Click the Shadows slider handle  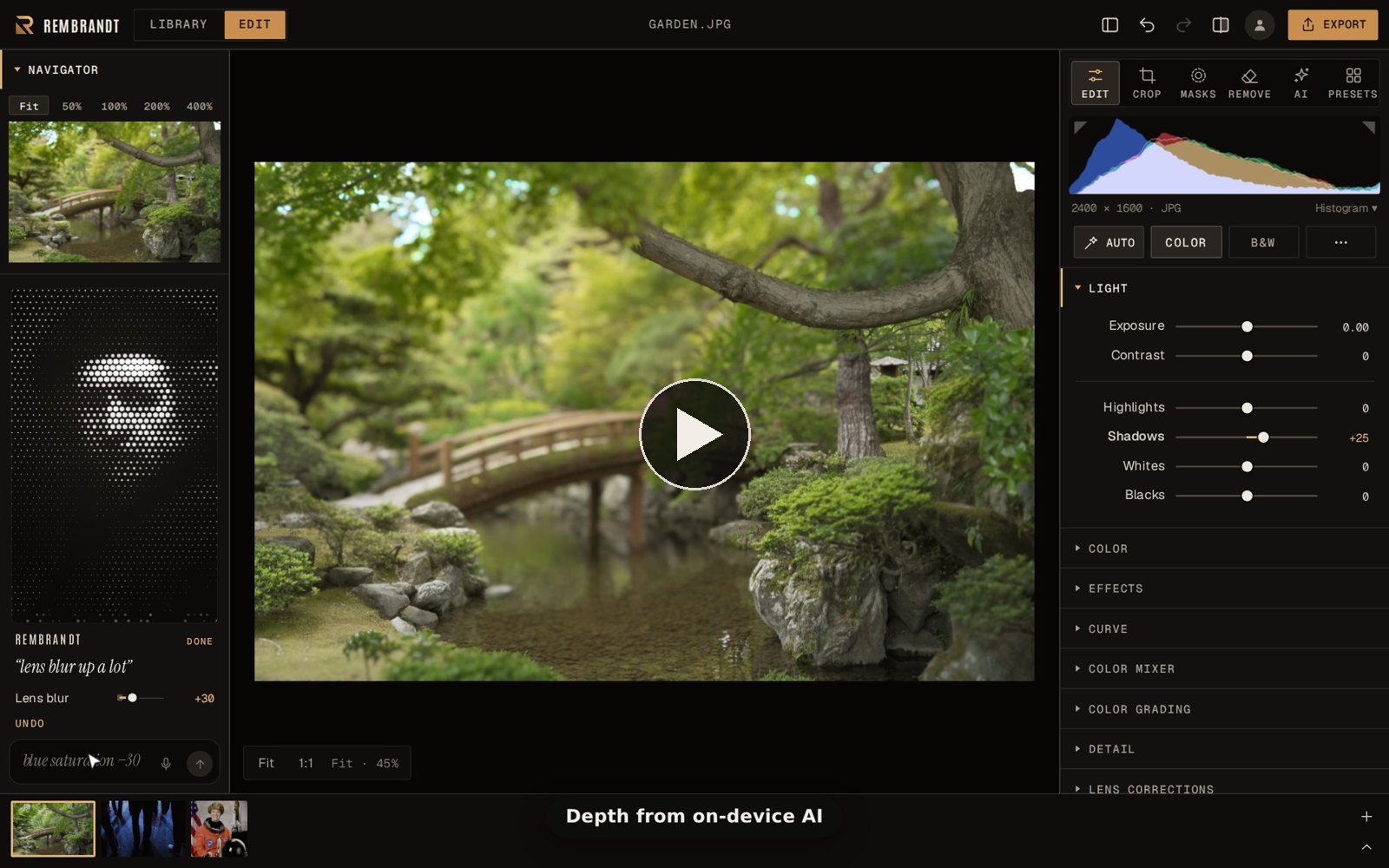coord(1263,437)
